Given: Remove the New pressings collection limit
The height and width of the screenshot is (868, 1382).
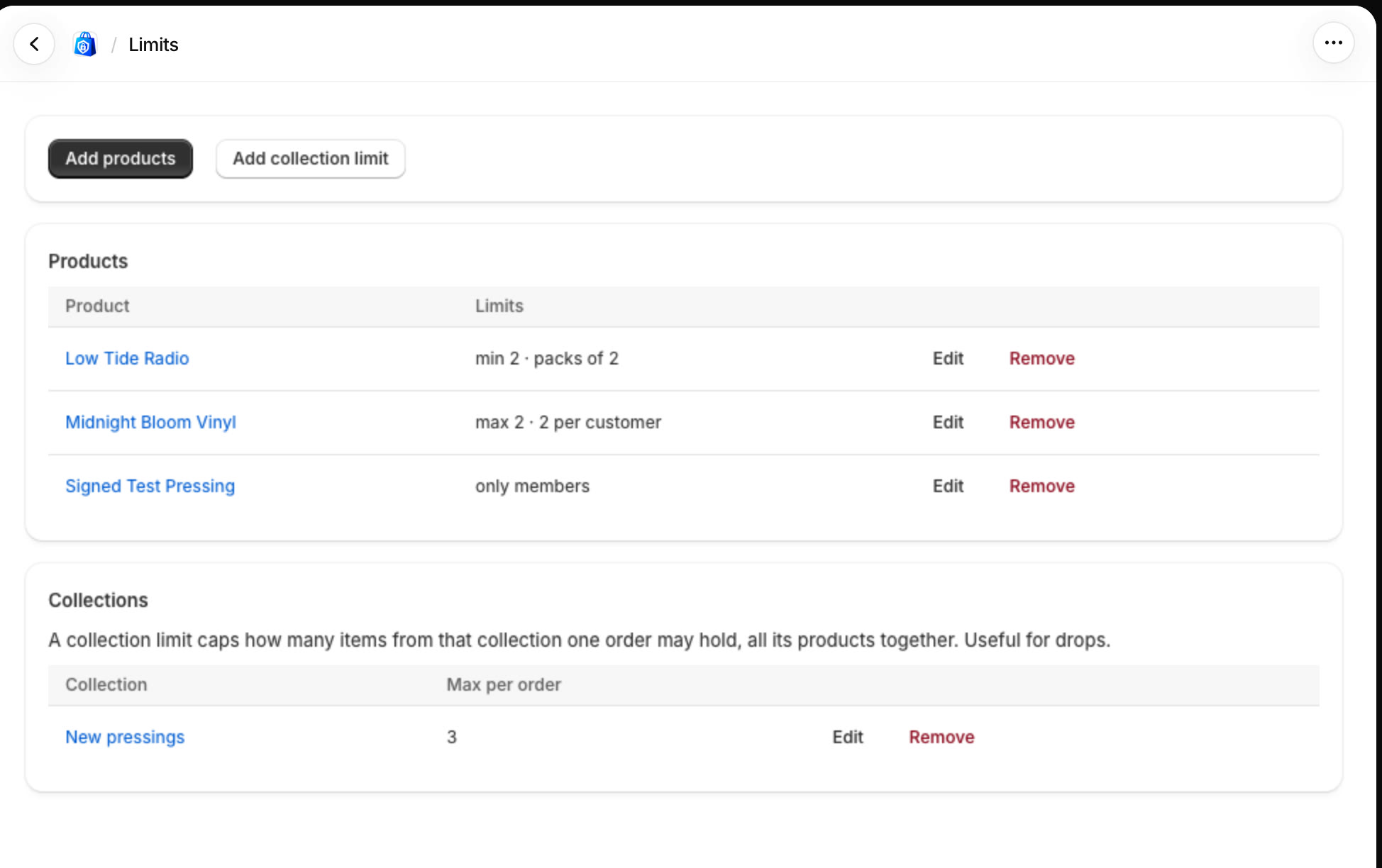Looking at the screenshot, I should (x=941, y=737).
